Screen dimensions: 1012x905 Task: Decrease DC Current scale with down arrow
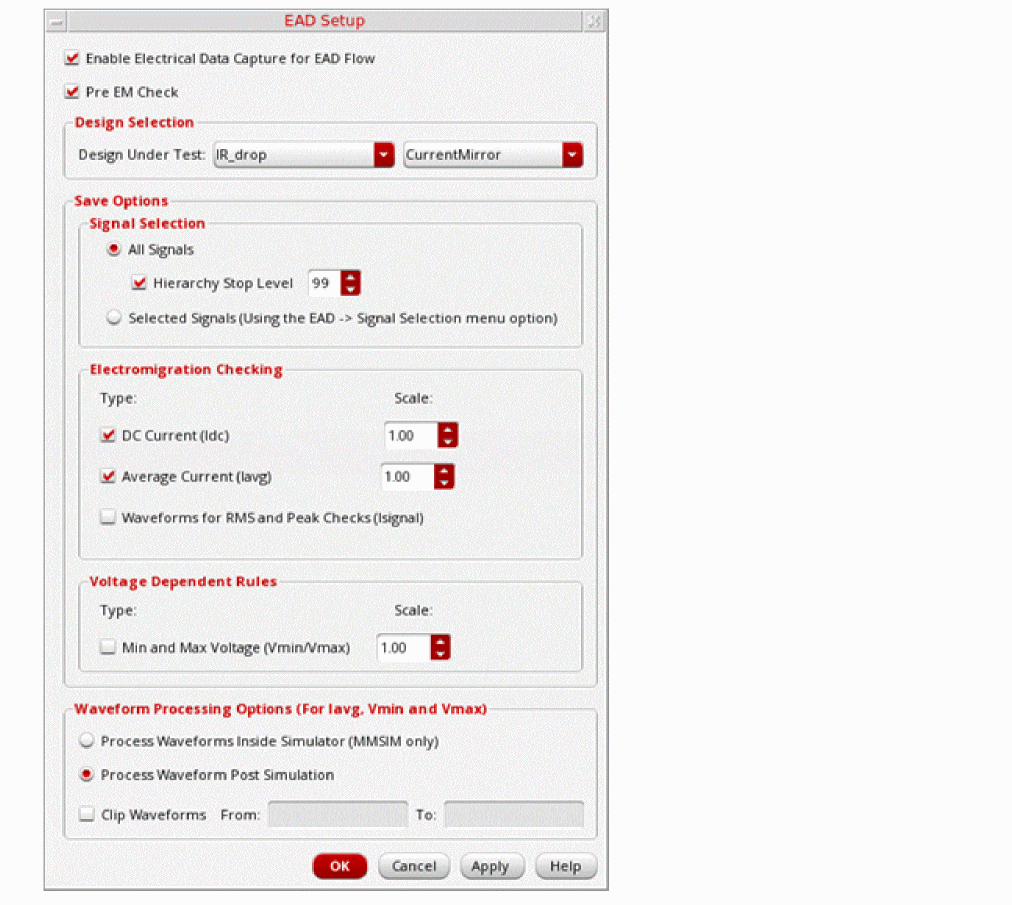click(448, 442)
